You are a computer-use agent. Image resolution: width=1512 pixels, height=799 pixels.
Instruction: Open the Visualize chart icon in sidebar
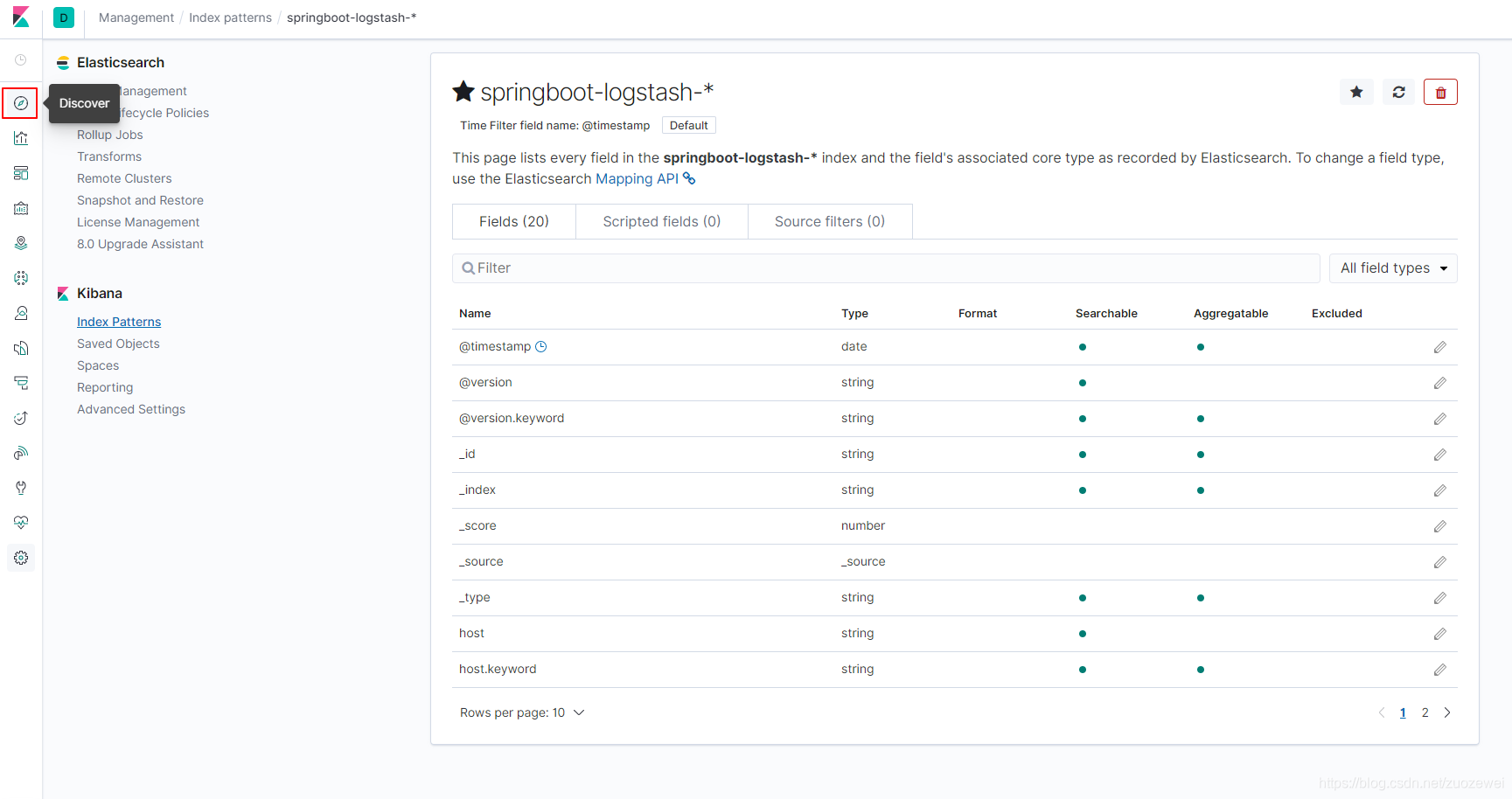coord(21,138)
